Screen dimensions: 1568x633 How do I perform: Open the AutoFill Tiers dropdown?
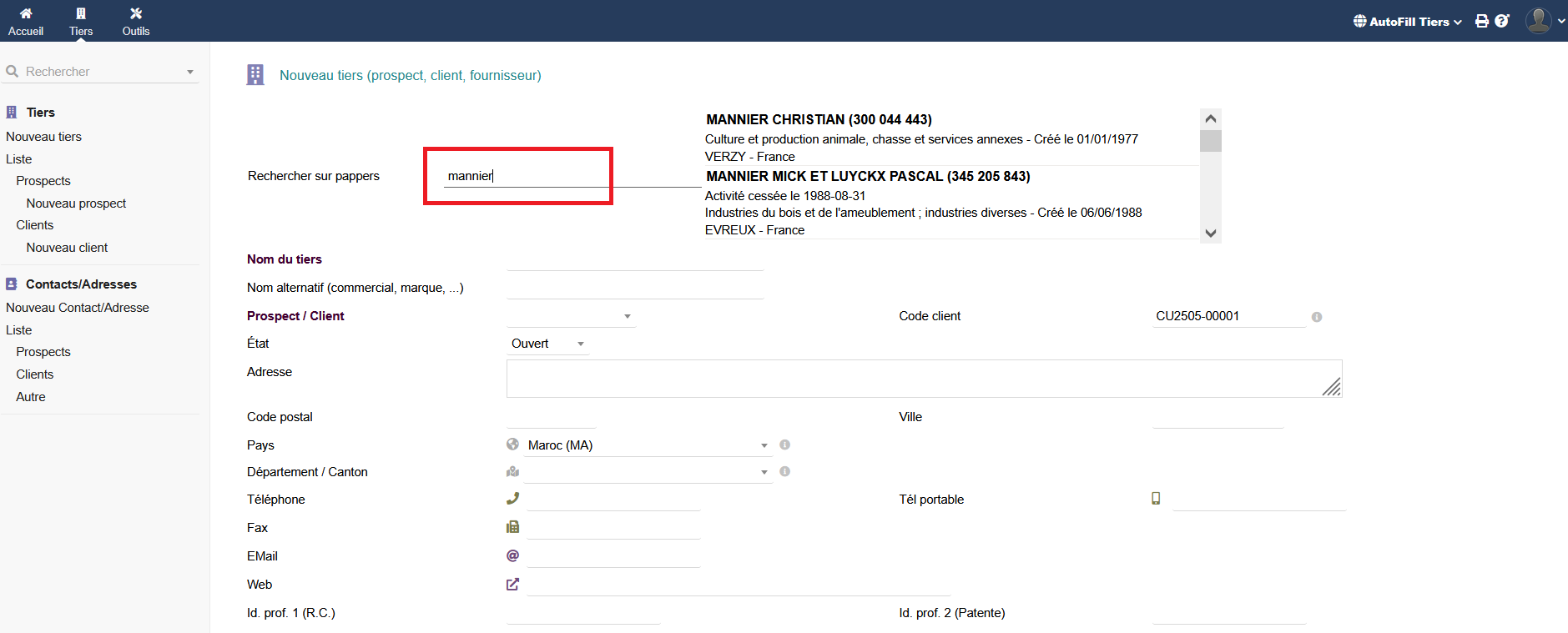pyautogui.click(x=1407, y=22)
